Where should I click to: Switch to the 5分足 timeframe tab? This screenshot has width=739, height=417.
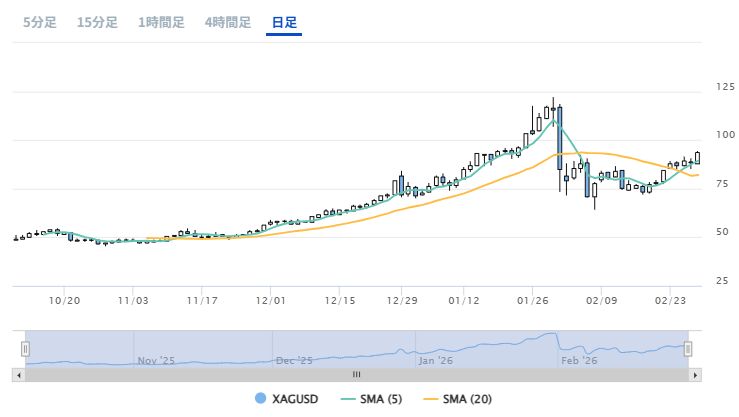[x=40, y=22]
